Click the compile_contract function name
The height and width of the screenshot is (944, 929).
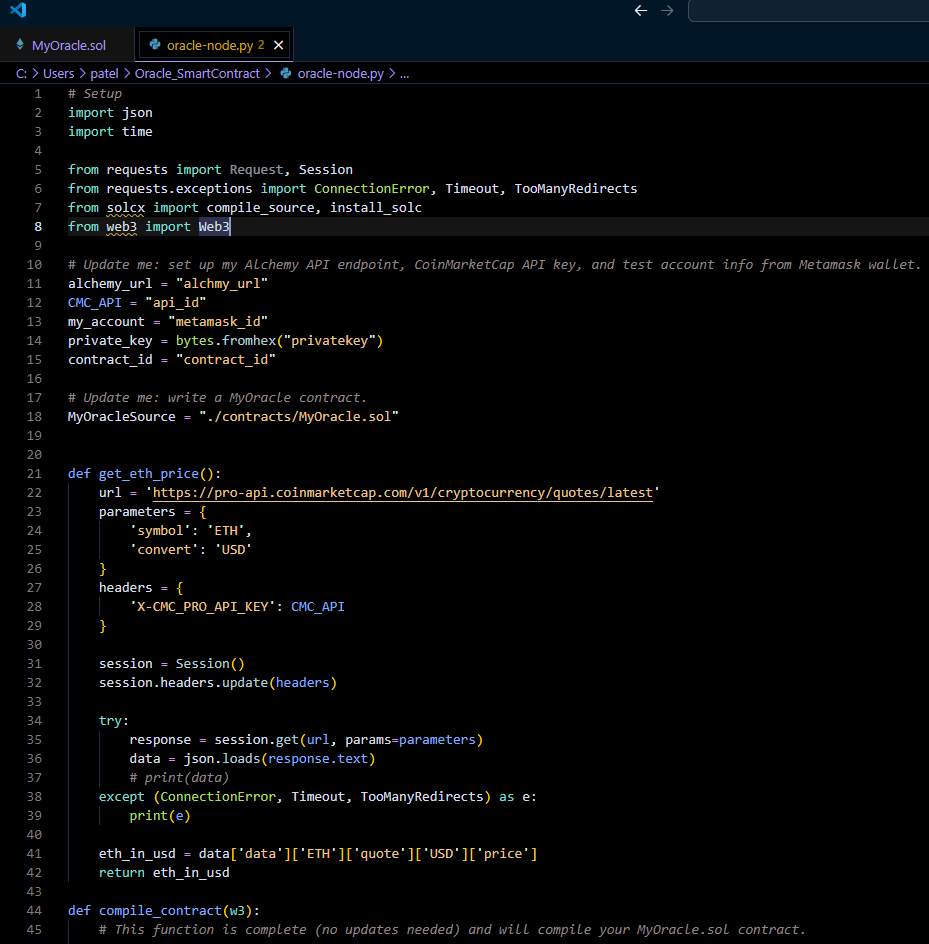(160, 910)
